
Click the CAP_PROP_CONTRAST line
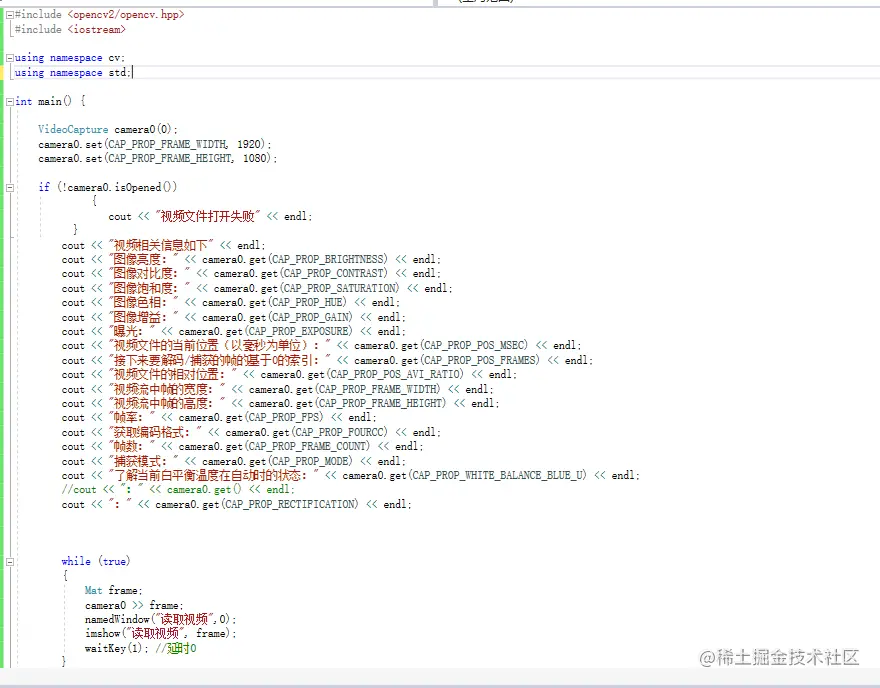click(251, 273)
